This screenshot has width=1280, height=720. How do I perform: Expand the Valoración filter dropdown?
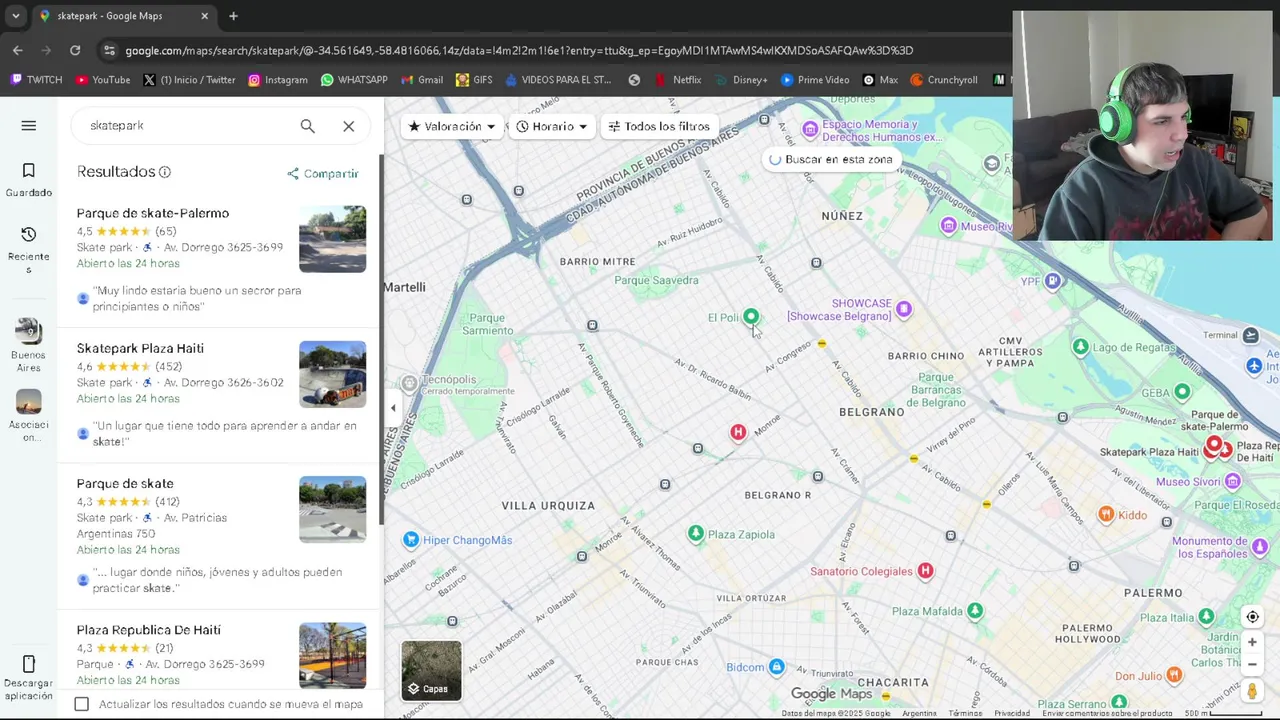[x=452, y=127]
